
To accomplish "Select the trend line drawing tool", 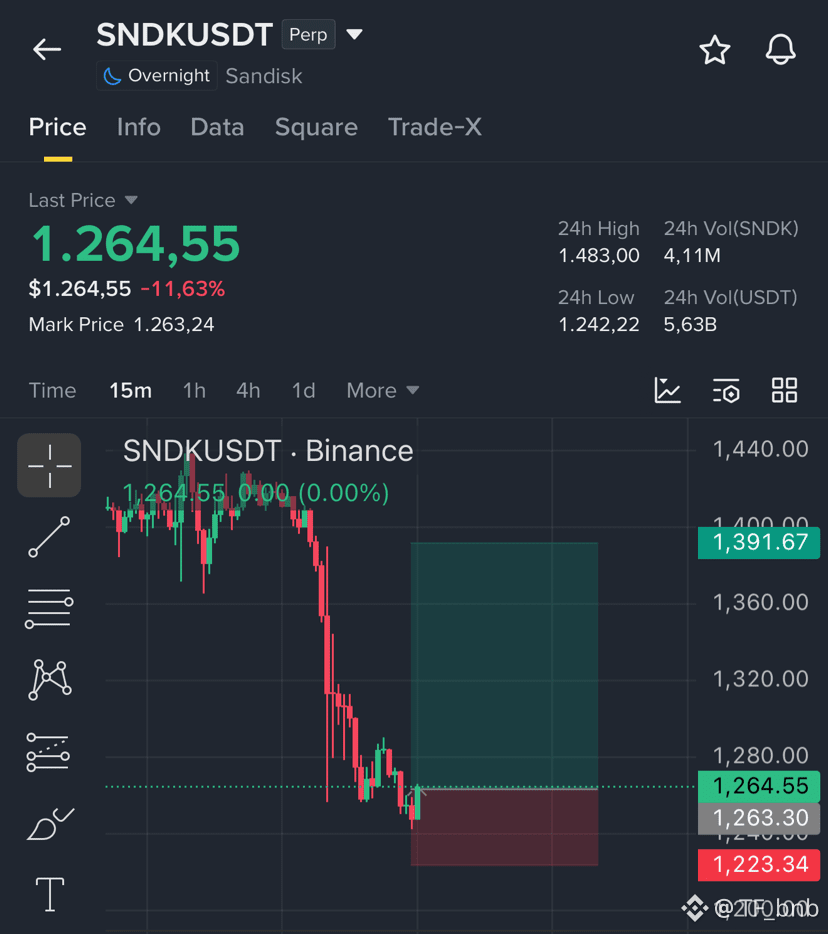I will pyautogui.click(x=49, y=537).
